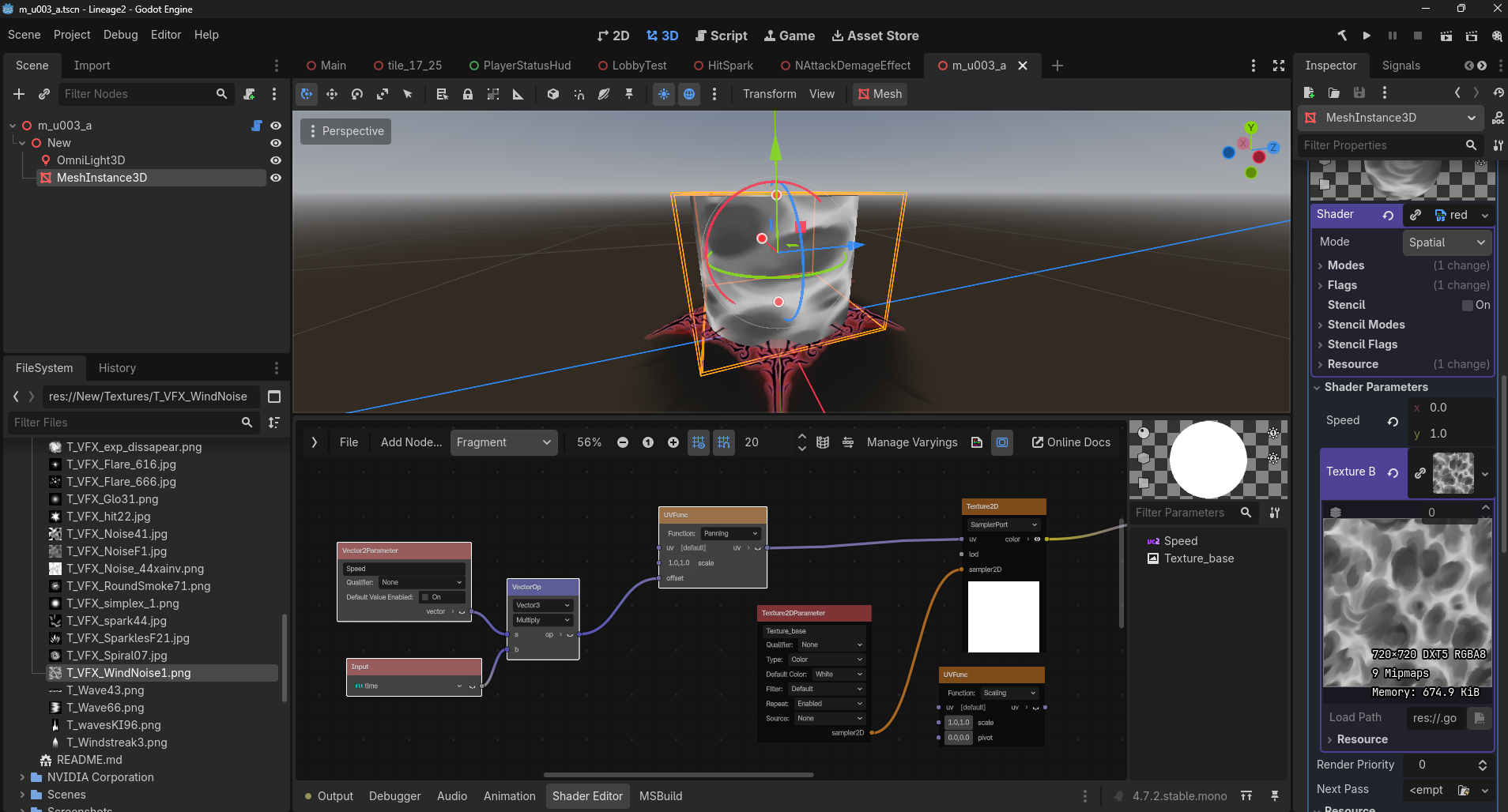Screen dimensions: 1508x812
Task: Open the Fragment shader type dropdown
Action: click(x=503, y=442)
